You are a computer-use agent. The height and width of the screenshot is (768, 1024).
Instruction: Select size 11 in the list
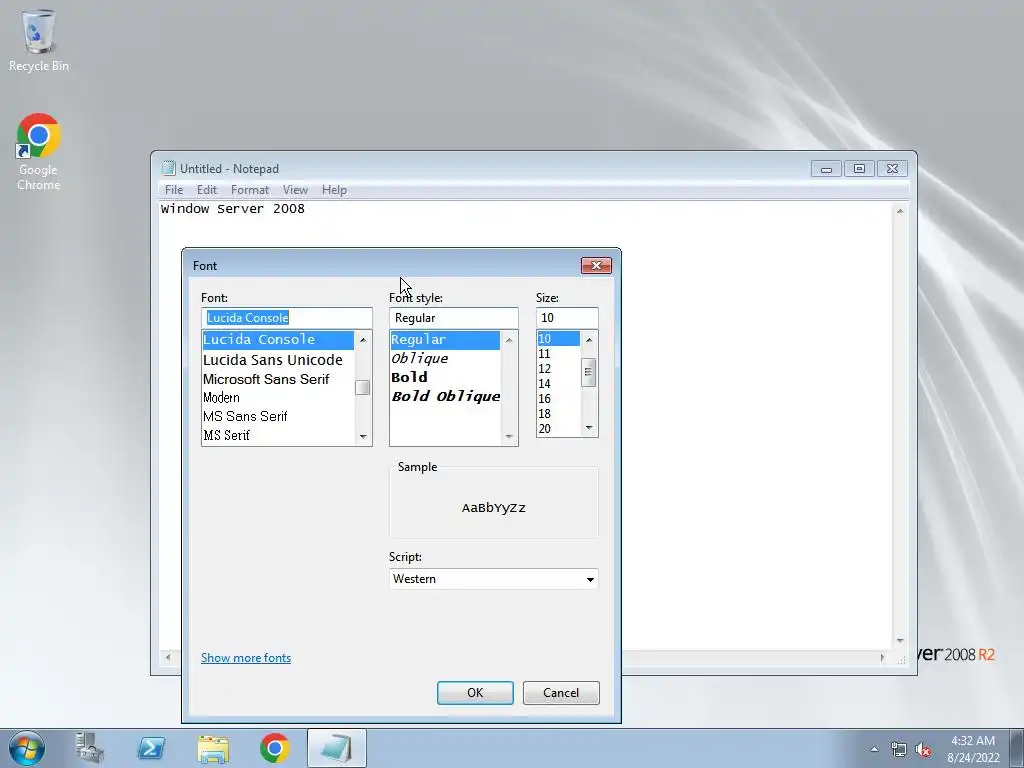[x=558, y=354]
